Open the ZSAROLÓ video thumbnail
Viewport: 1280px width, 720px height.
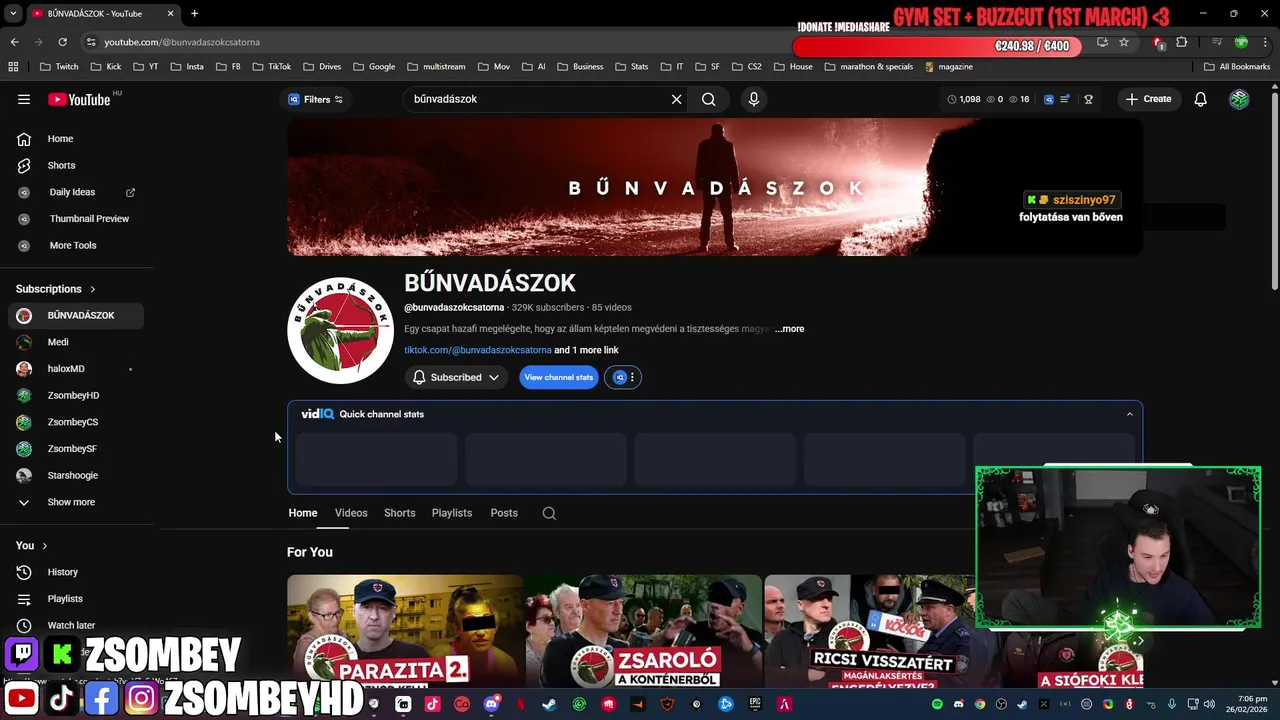click(644, 633)
